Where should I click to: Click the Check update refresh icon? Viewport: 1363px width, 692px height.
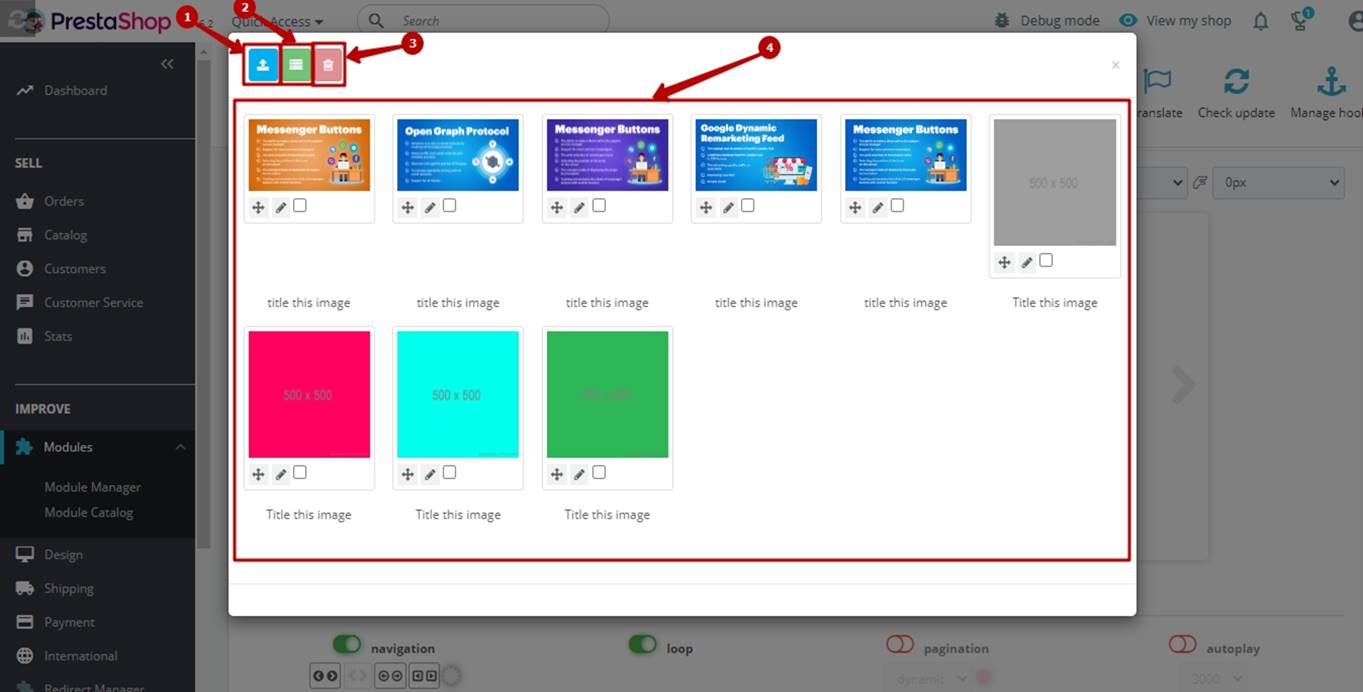pyautogui.click(x=1236, y=81)
